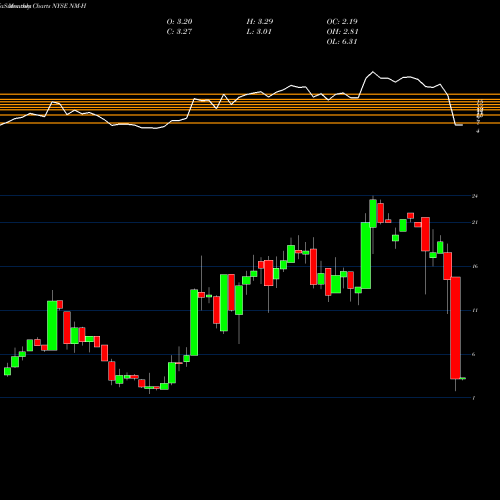Click the high price value H: 3.29
Image resolution: width=500 pixels, height=500 pixels.
[260, 22]
